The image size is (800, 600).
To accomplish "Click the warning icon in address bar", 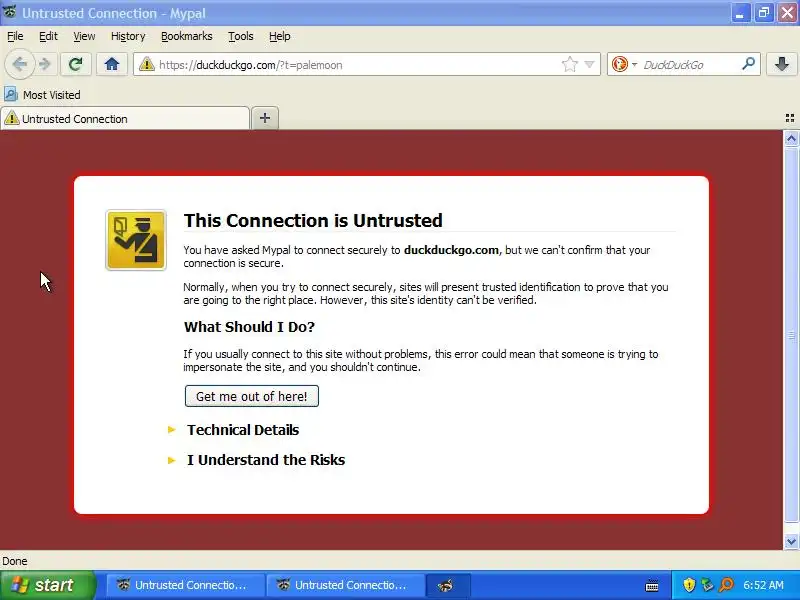I will (x=146, y=65).
